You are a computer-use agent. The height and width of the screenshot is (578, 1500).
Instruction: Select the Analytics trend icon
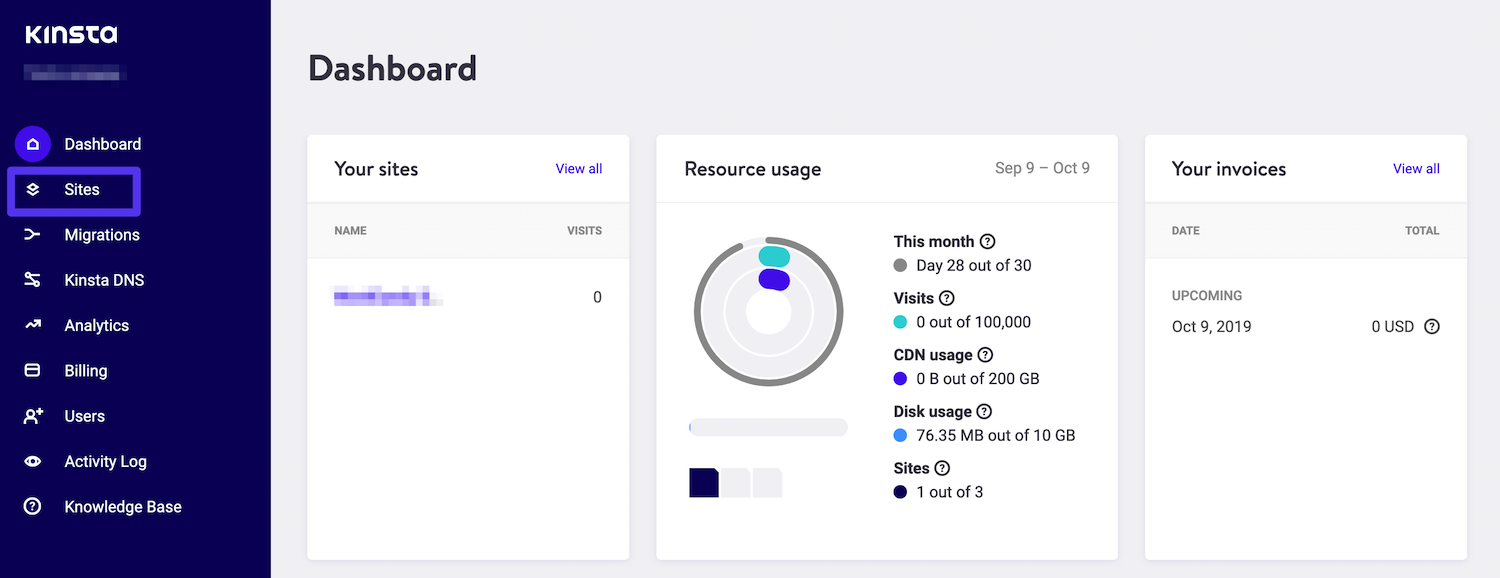(x=33, y=325)
